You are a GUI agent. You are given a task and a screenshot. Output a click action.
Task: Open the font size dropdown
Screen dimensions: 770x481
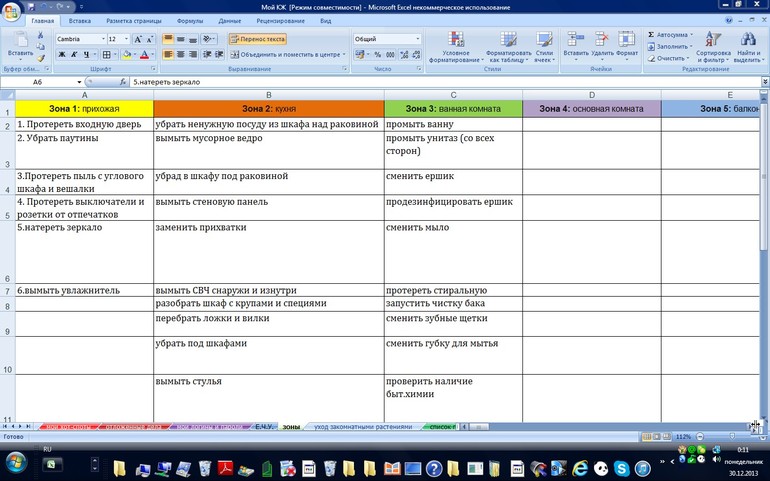[x=126, y=39]
